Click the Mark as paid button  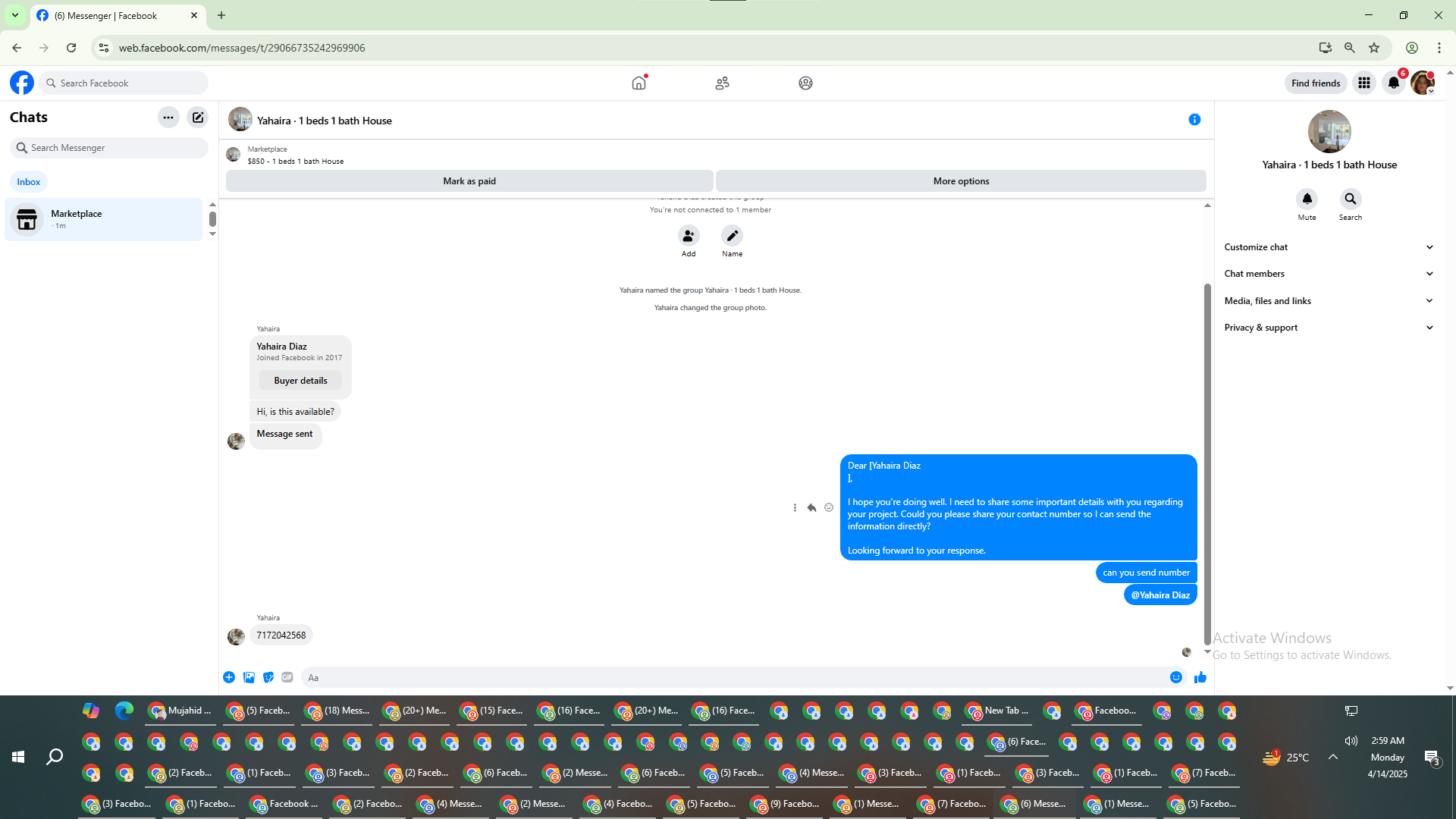point(469,181)
